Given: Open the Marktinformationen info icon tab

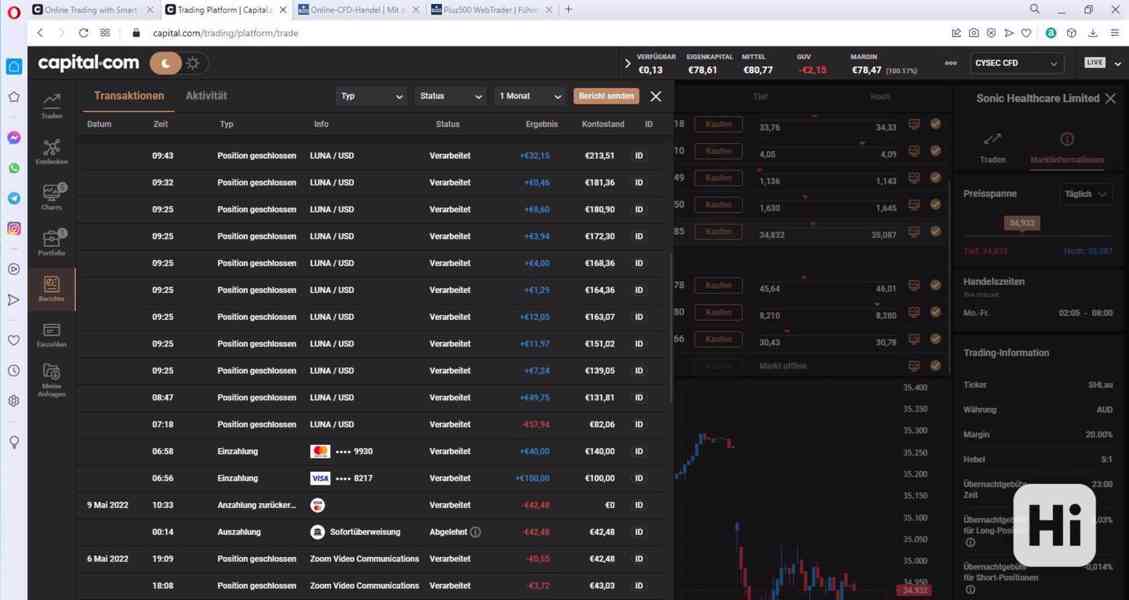Looking at the screenshot, I should coord(1067,146).
